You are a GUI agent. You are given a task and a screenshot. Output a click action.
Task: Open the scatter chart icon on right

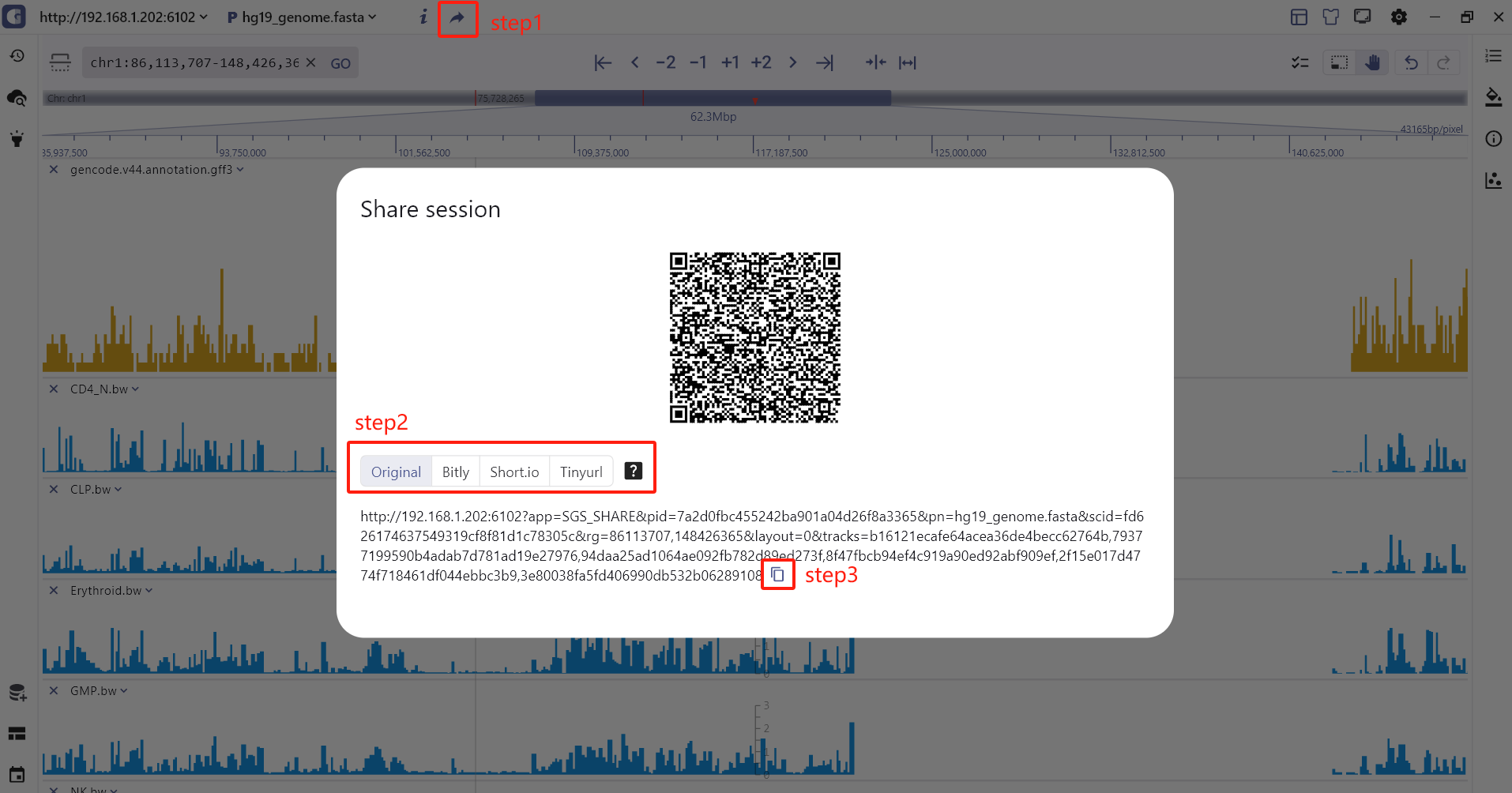[x=1493, y=180]
